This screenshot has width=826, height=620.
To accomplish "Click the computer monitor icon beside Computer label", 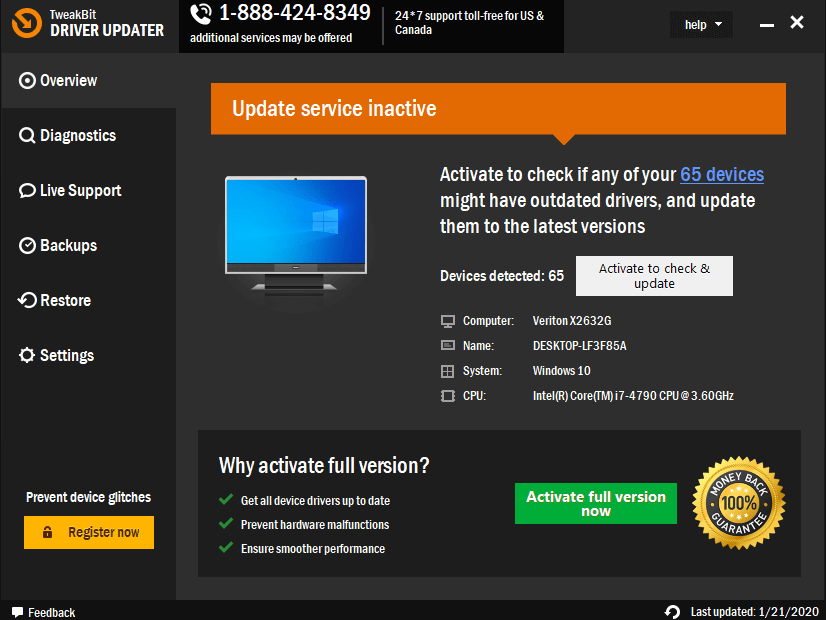I will pyautogui.click(x=447, y=321).
